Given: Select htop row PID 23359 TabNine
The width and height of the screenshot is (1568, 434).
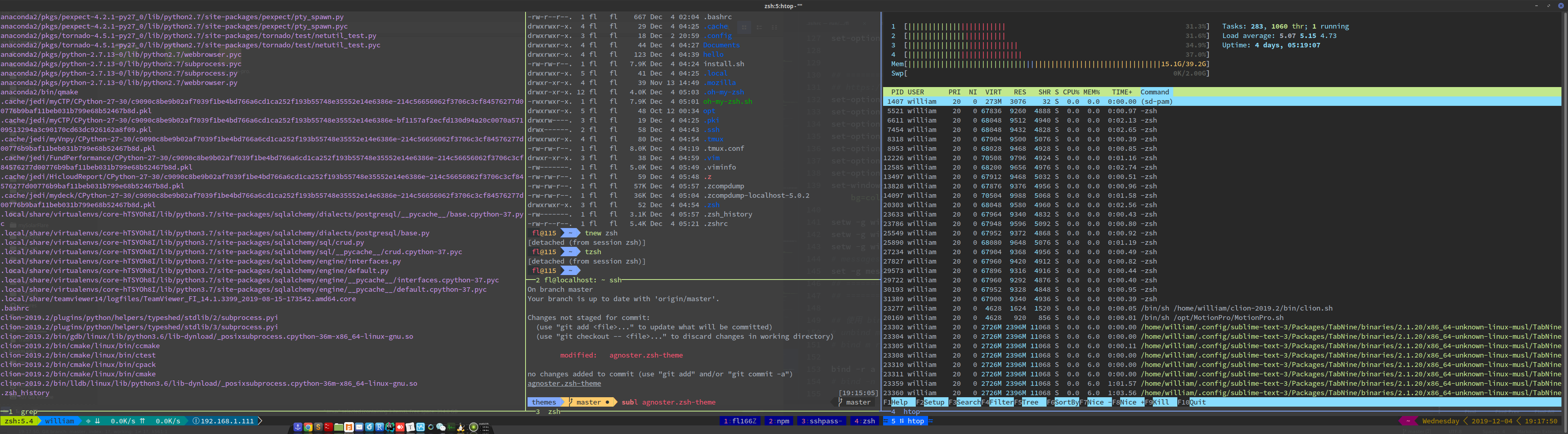Looking at the screenshot, I should pos(1222,383).
